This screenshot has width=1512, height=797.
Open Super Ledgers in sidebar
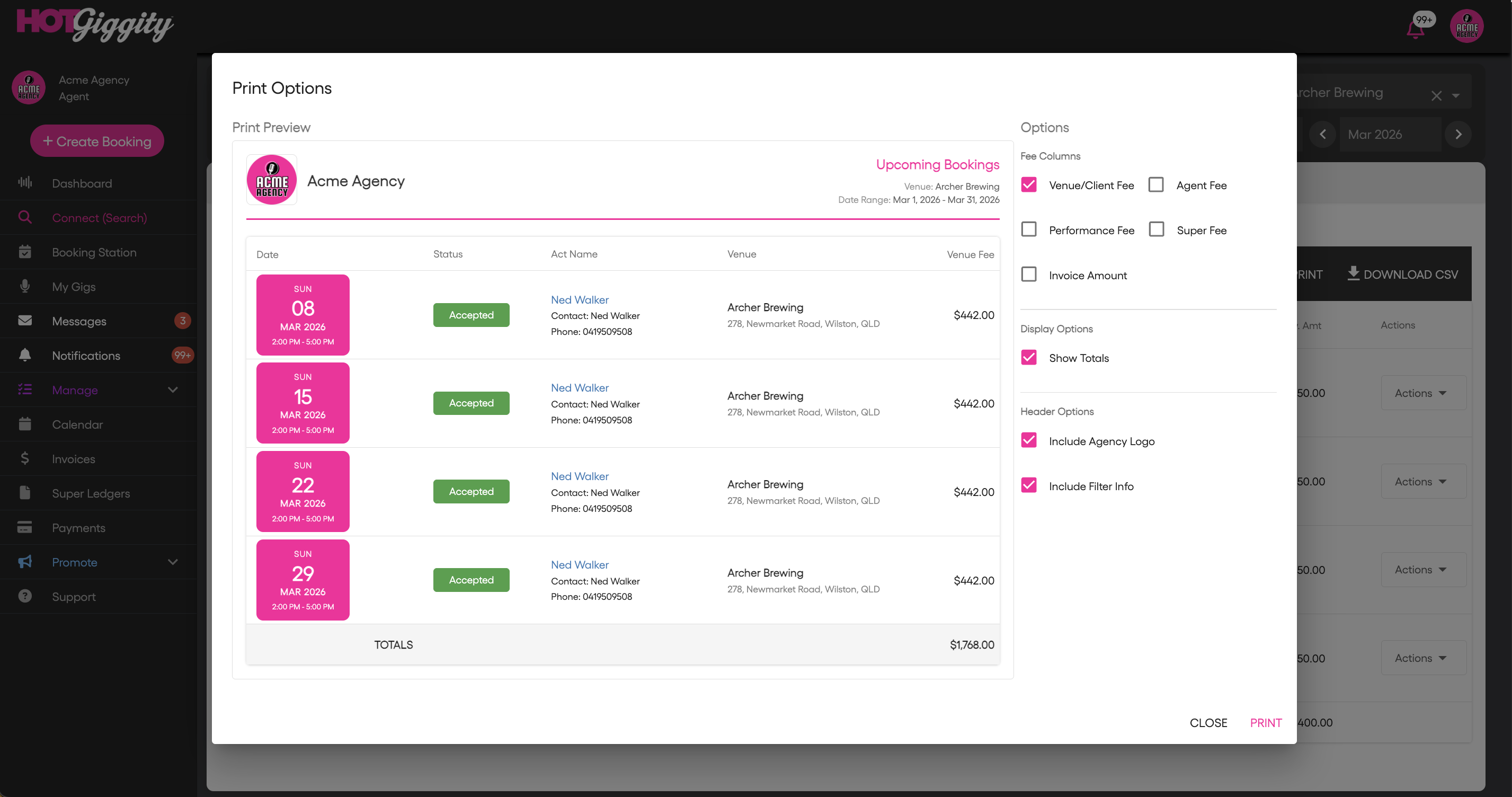coord(91,493)
